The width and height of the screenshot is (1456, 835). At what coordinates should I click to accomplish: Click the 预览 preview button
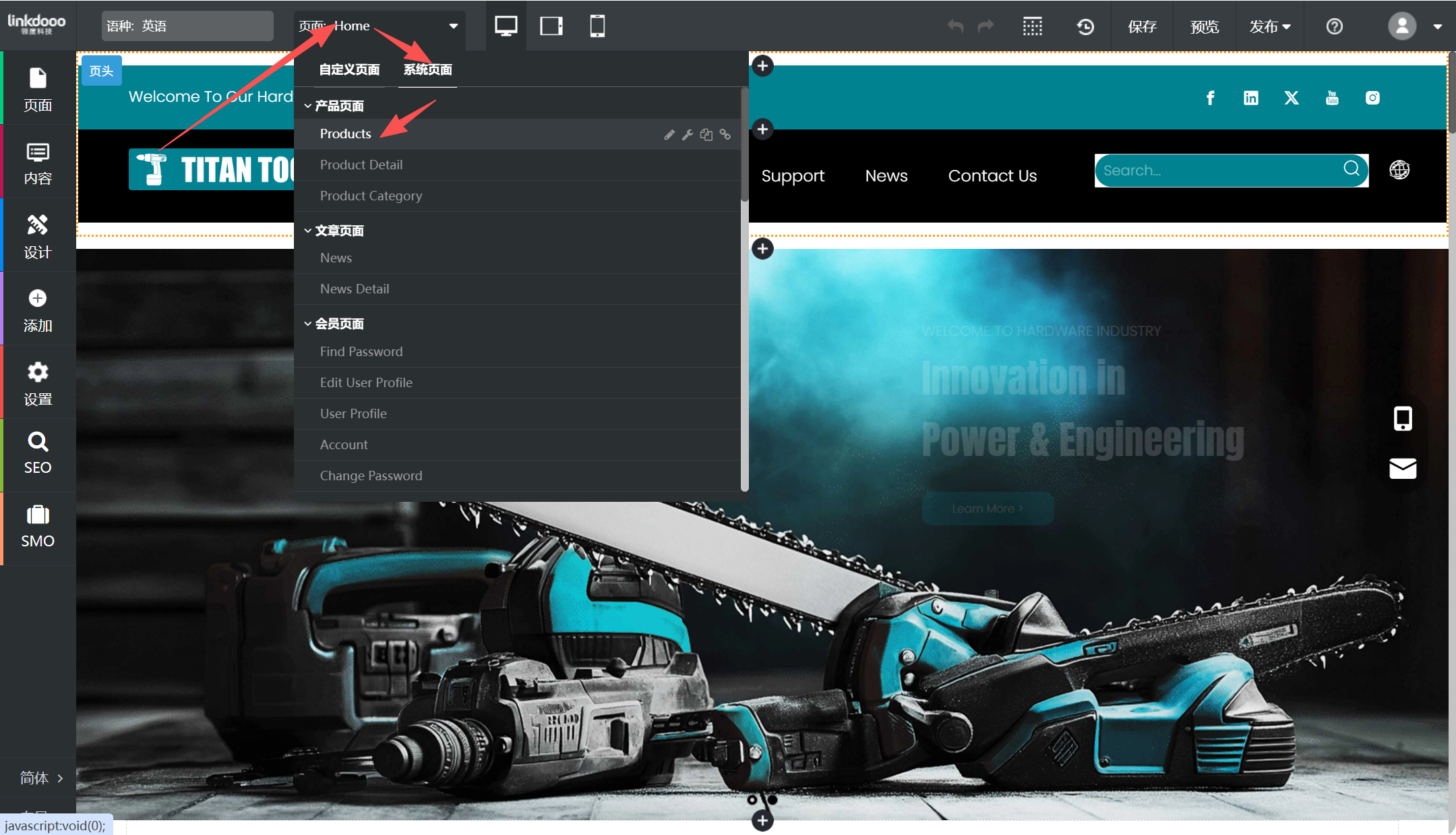tap(1204, 26)
